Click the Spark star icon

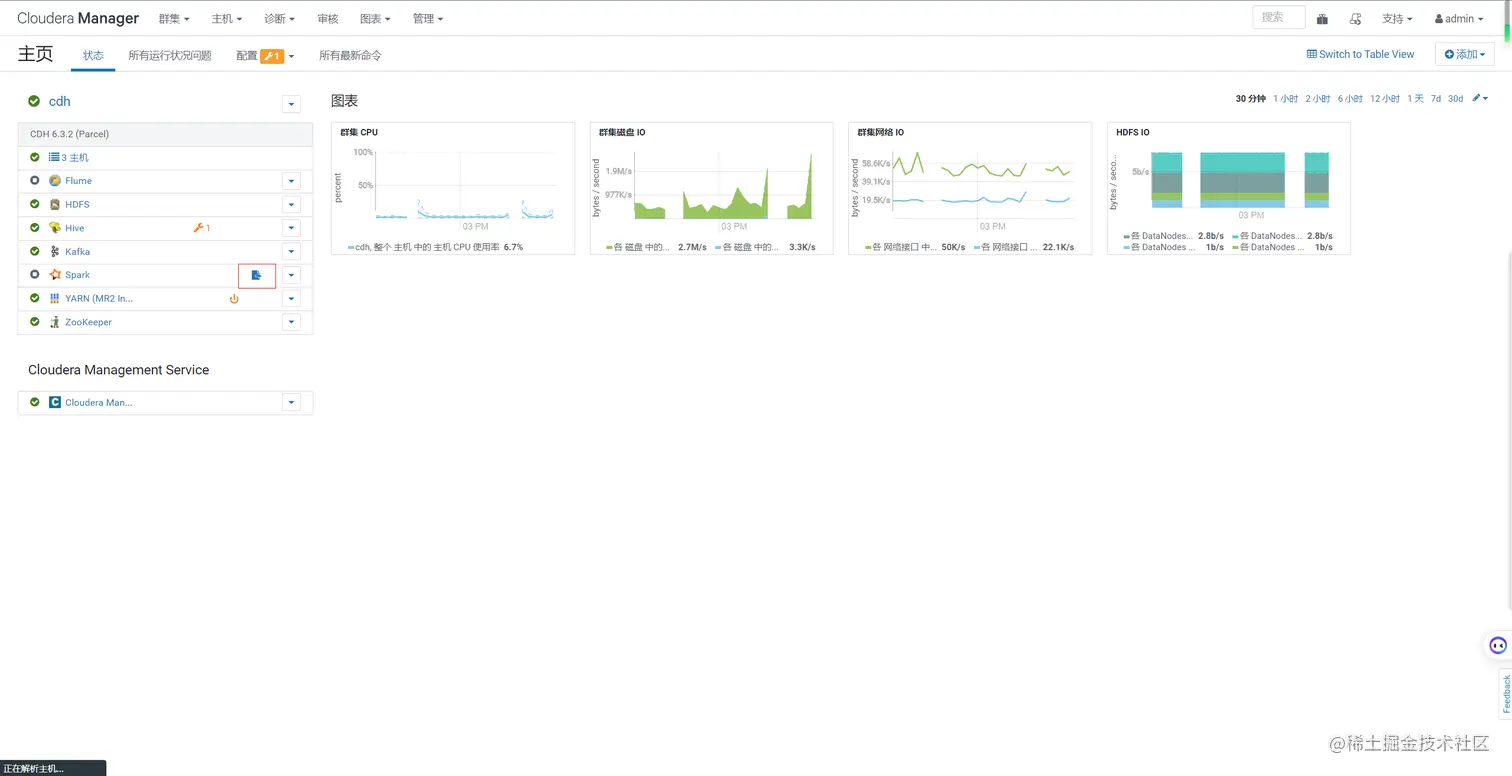point(55,275)
